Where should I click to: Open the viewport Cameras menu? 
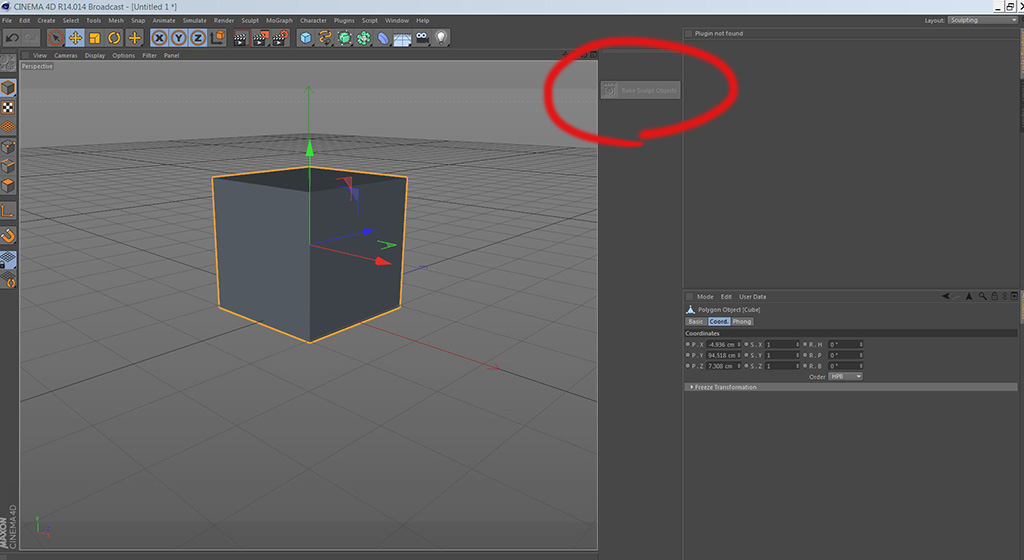tap(65, 55)
